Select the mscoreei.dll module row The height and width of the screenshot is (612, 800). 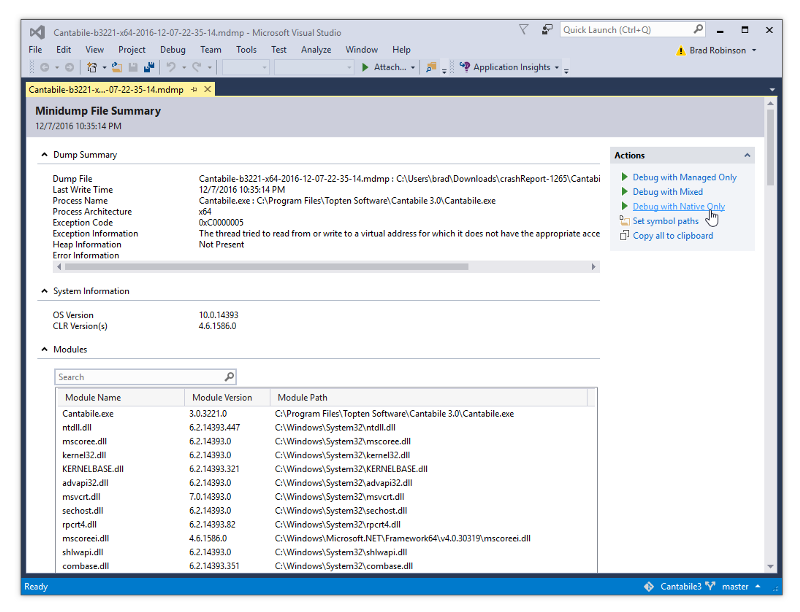click(326, 538)
